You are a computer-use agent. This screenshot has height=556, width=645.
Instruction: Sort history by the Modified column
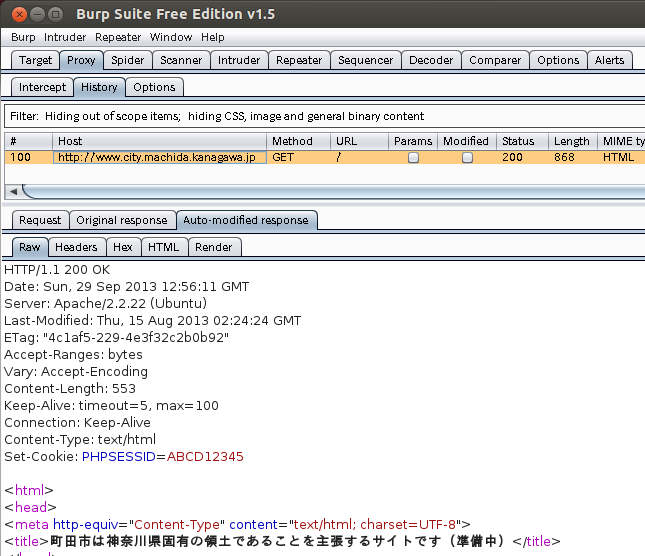pos(466,141)
